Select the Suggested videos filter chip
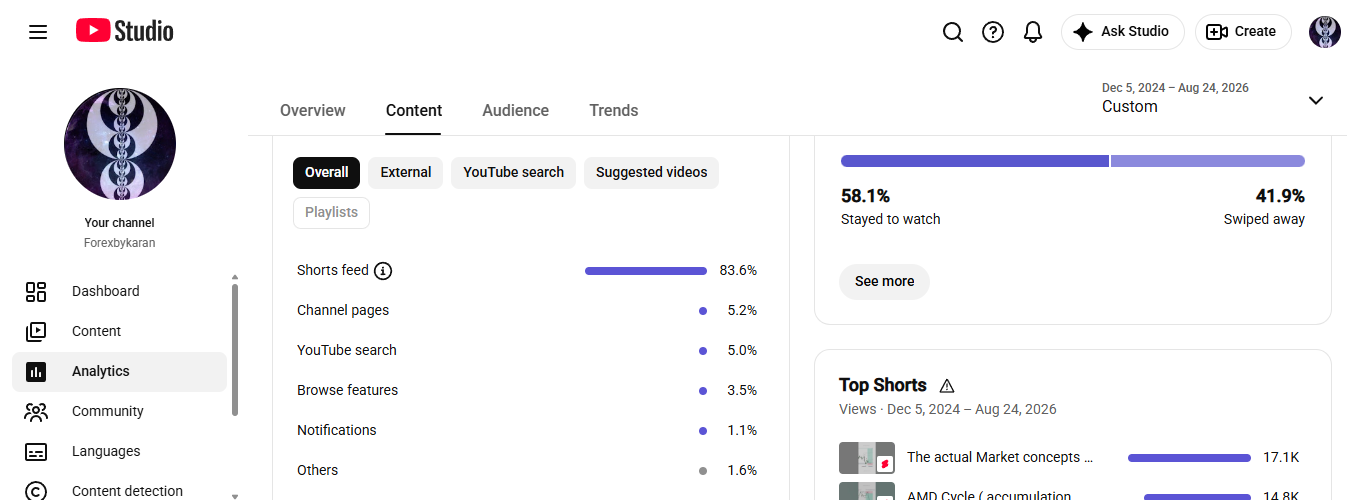 [x=651, y=172]
